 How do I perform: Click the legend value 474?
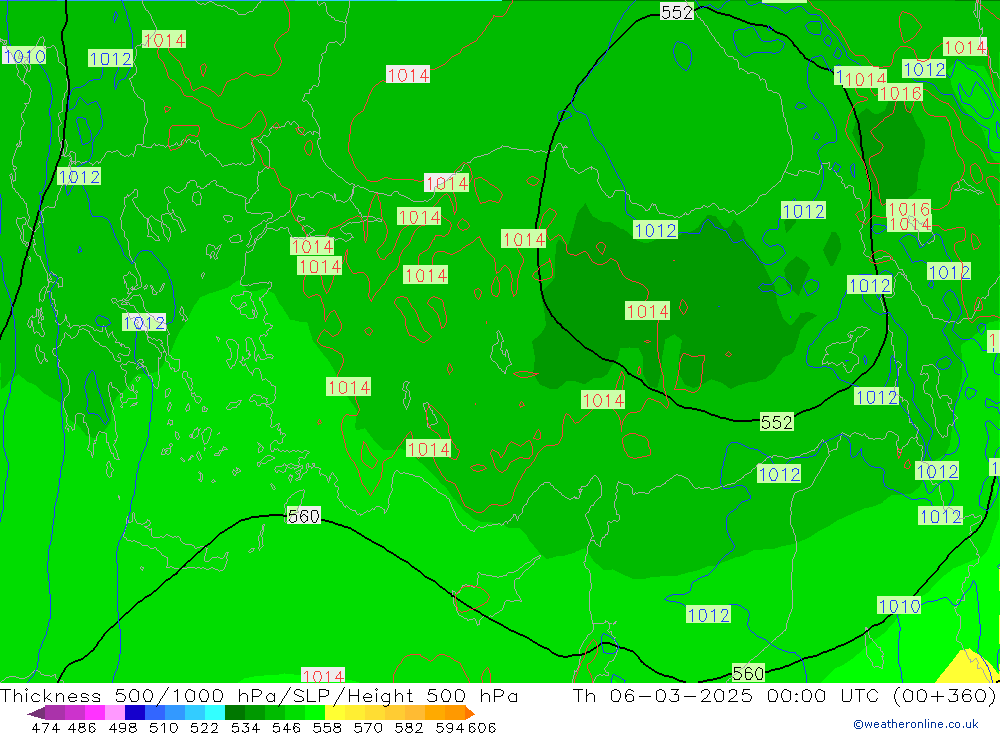(x=46, y=727)
